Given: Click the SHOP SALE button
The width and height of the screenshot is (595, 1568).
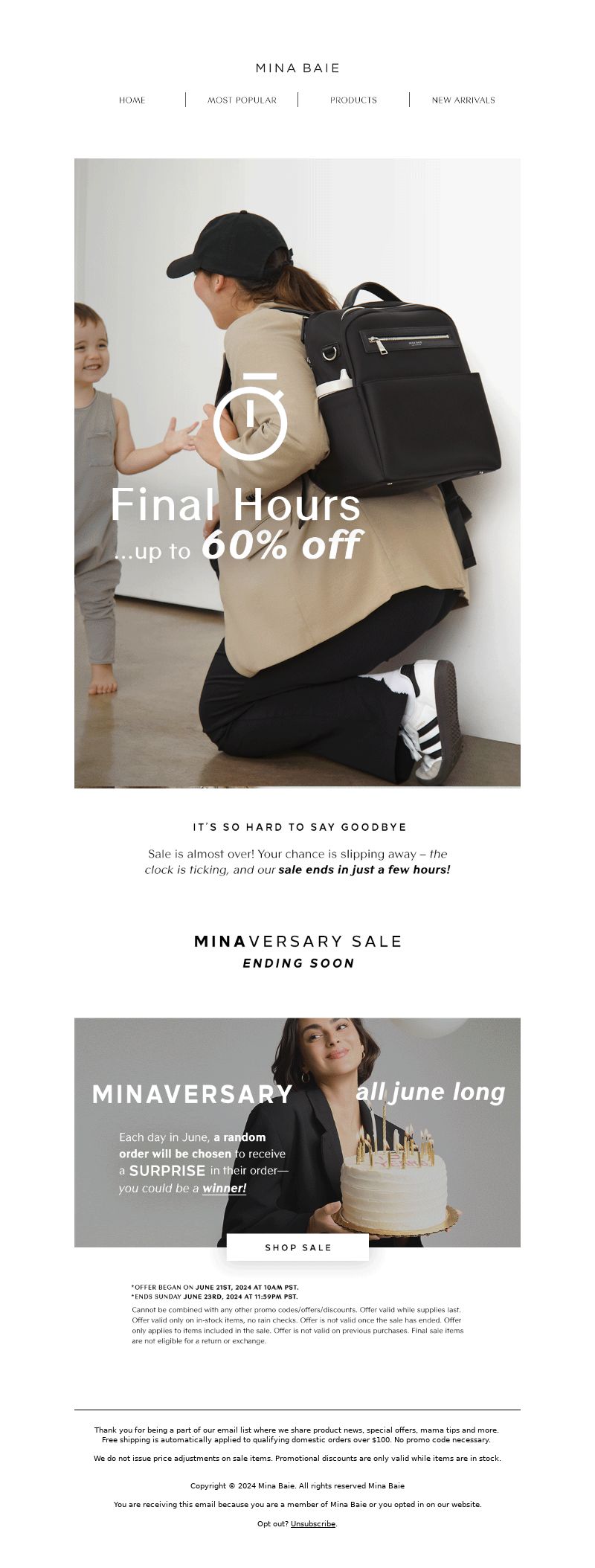Looking at the screenshot, I should (x=297, y=1247).
